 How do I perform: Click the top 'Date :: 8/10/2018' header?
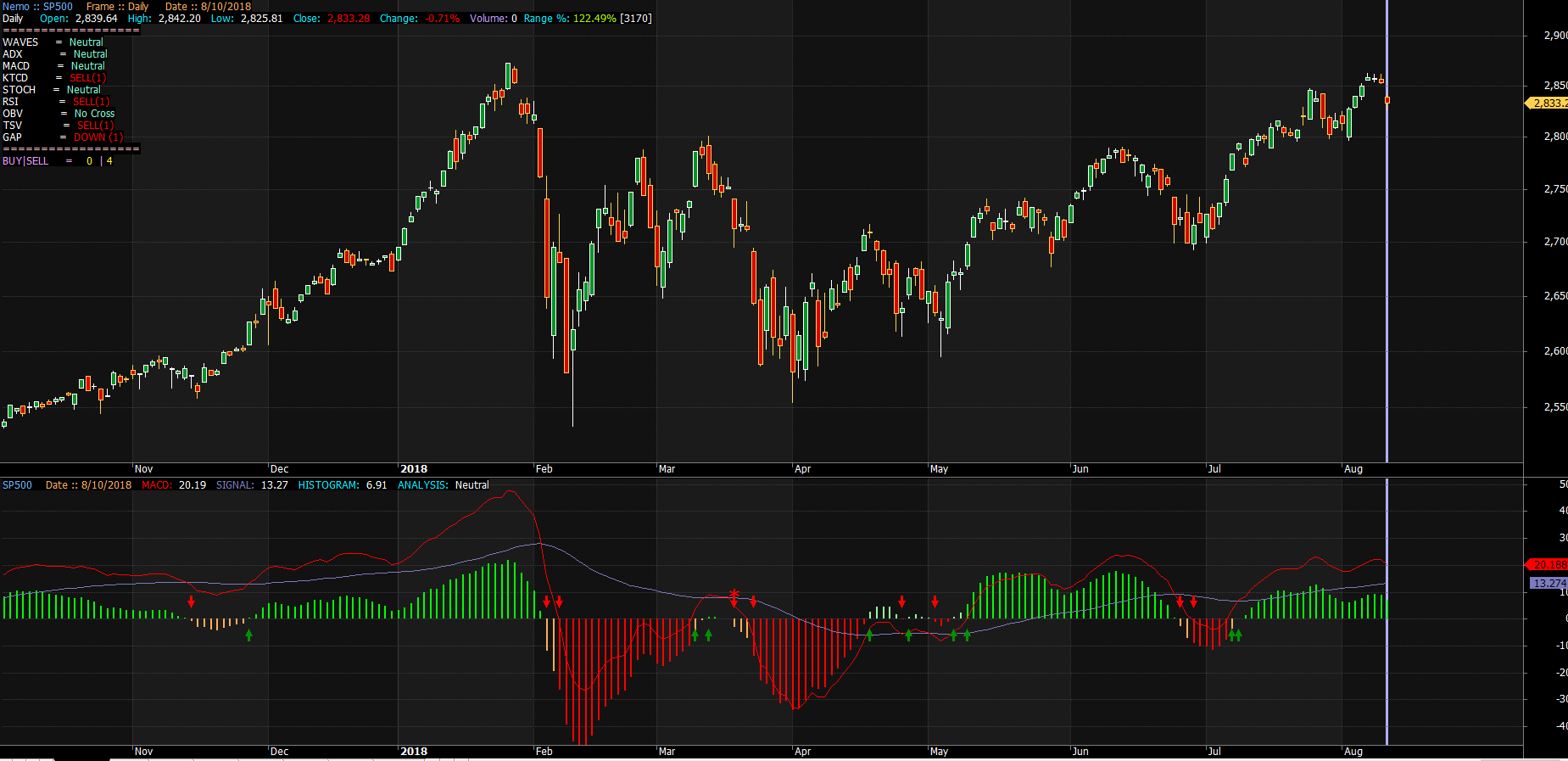[x=208, y=6]
